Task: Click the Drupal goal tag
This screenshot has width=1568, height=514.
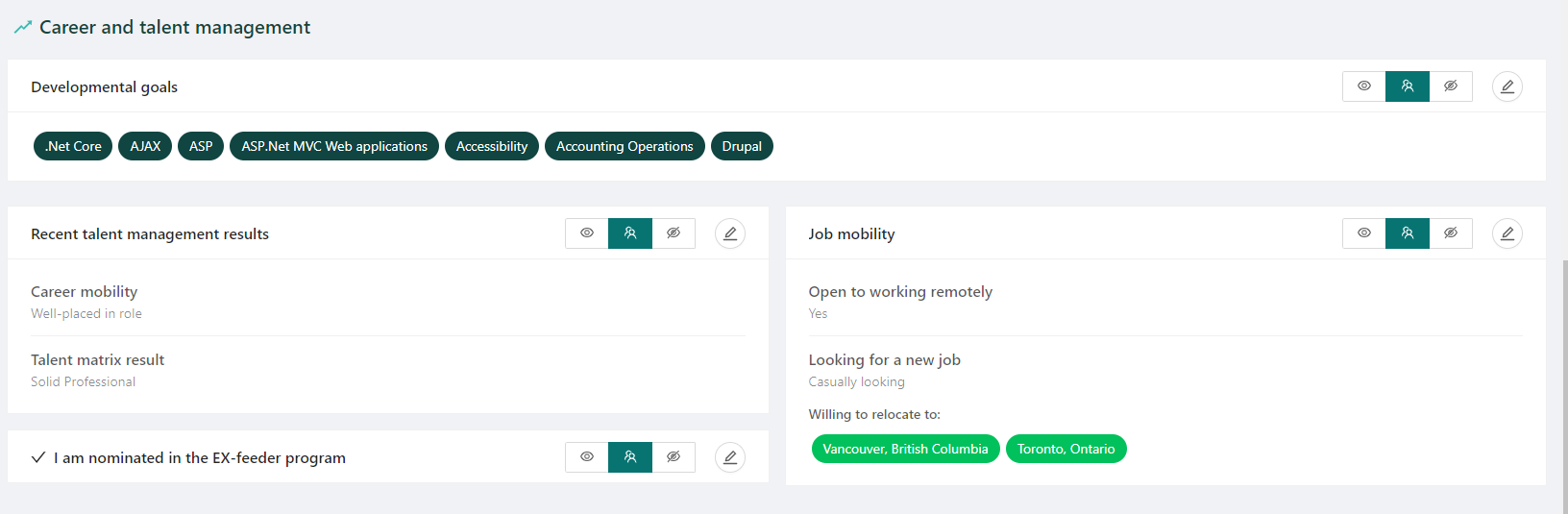Action: pyautogui.click(x=742, y=146)
